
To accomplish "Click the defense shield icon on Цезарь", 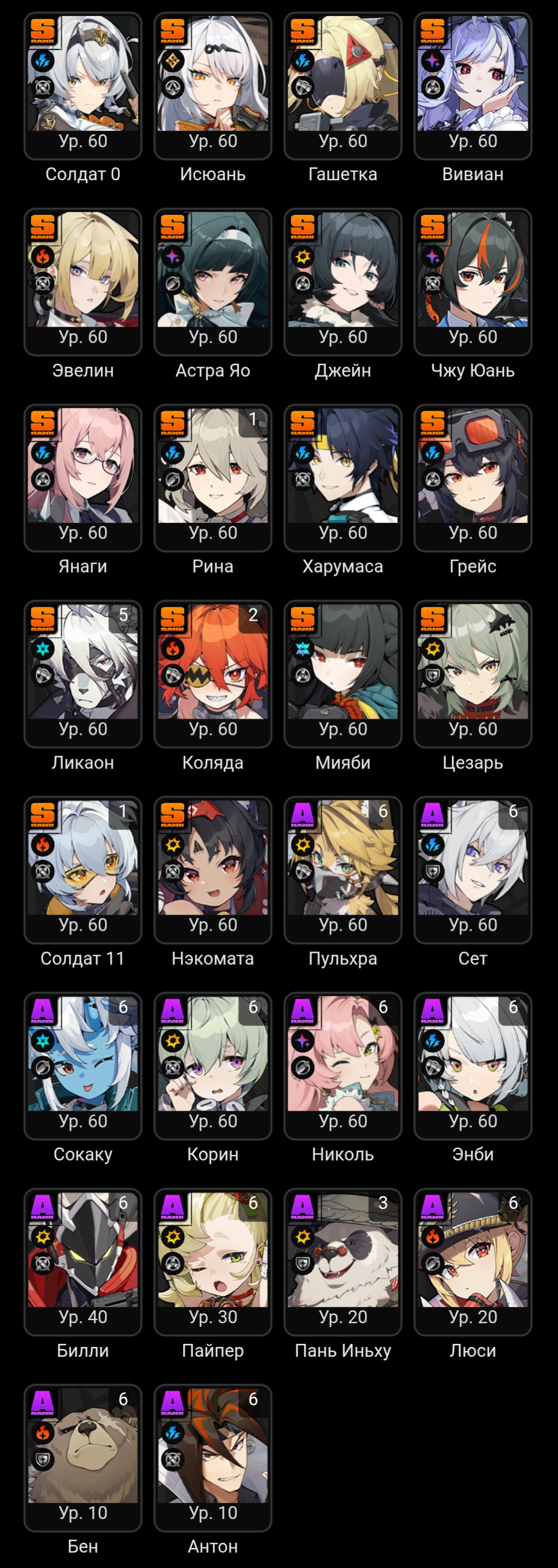I will coord(432,675).
